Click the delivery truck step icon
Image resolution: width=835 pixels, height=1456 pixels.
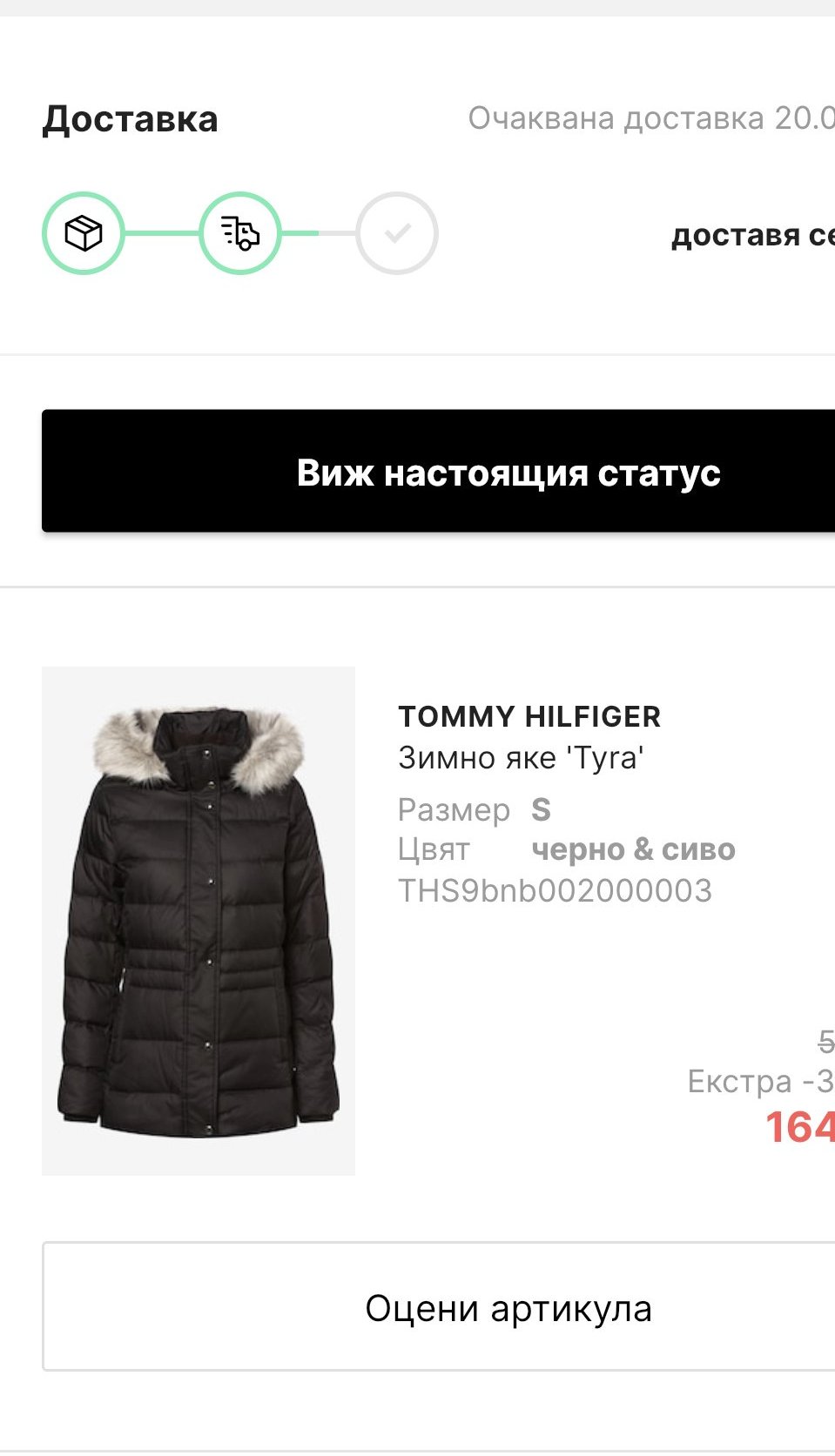240,233
